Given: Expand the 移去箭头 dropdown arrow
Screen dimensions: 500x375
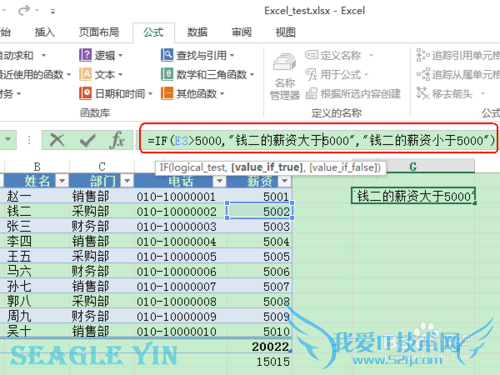Looking at the screenshot, I should point(483,93).
